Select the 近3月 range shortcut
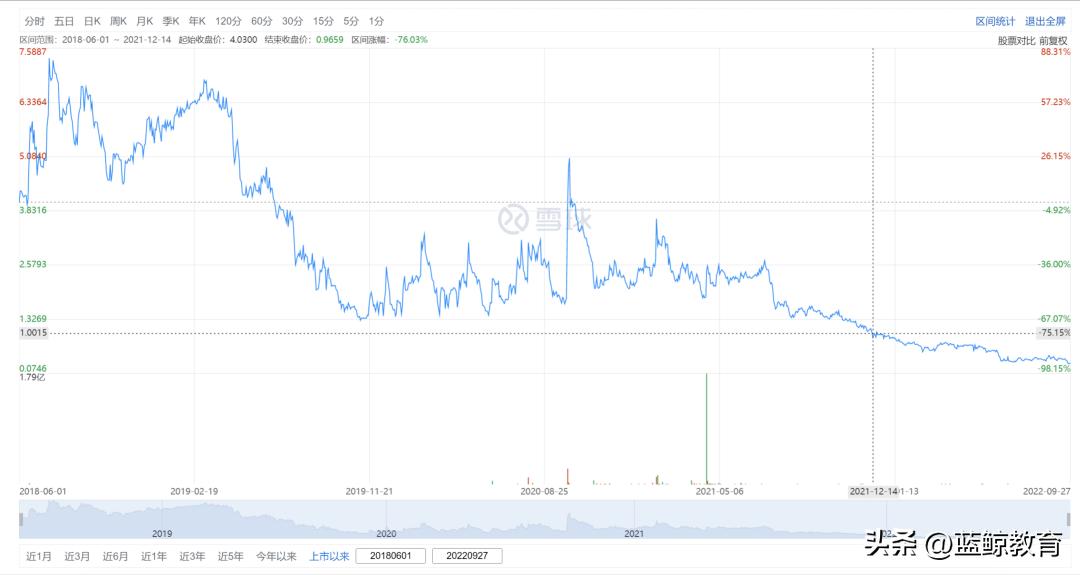Screen dimensions: 1080x575 (77, 556)
